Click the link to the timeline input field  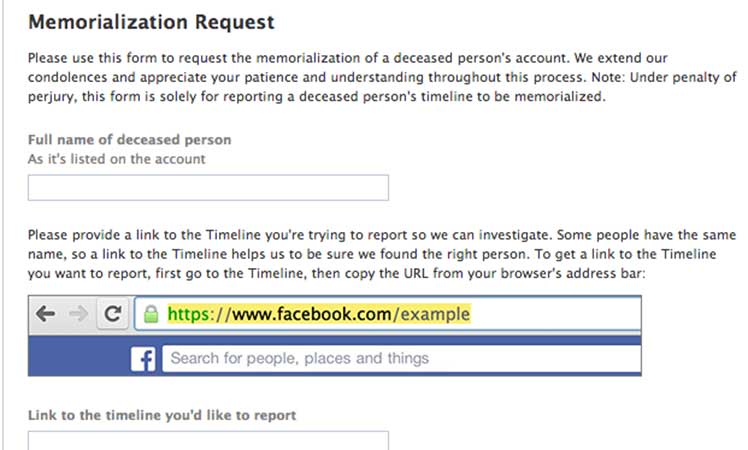[x=208, y=441]
